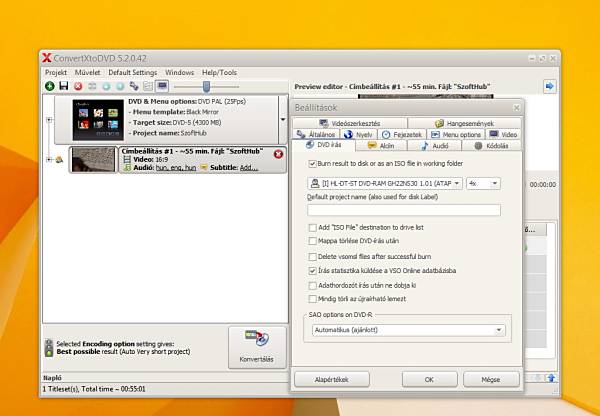The image size is (600, 416).
Task: Click the red Remove icon in toolbar
Action: [x=78, y=86]
